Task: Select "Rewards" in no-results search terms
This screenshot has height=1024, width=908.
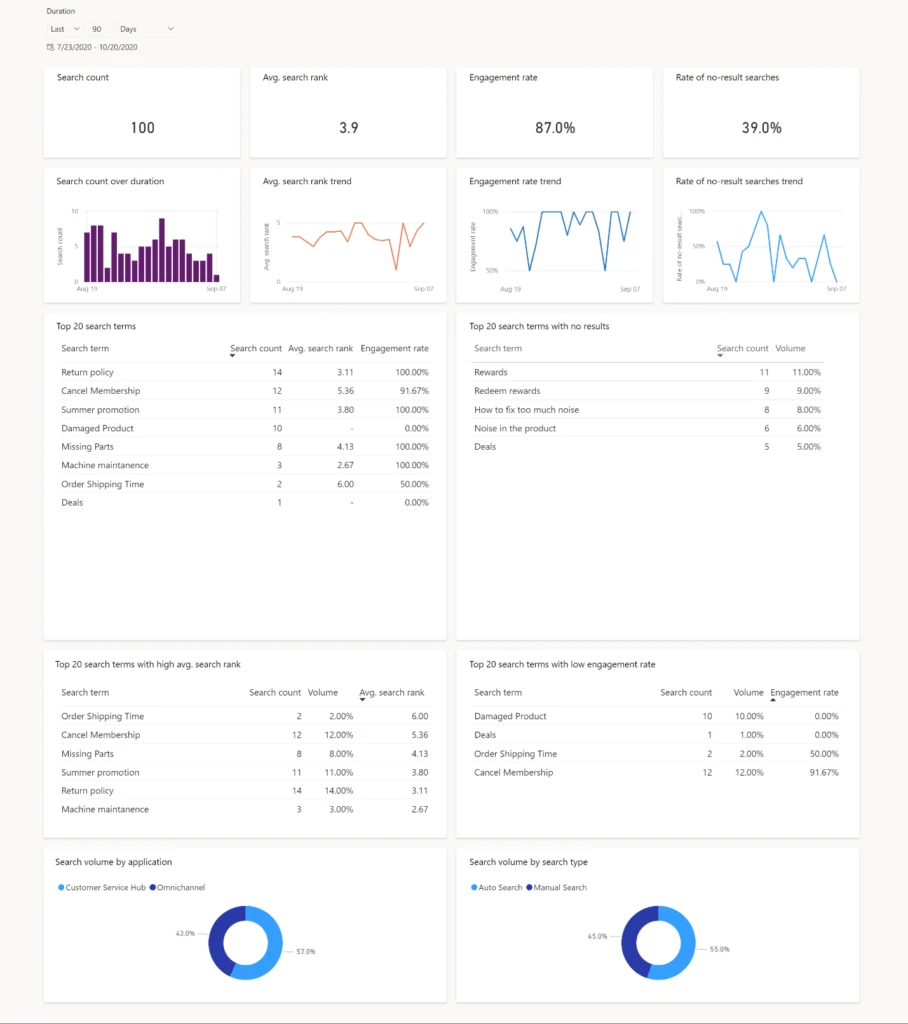Action: [489, 371]
